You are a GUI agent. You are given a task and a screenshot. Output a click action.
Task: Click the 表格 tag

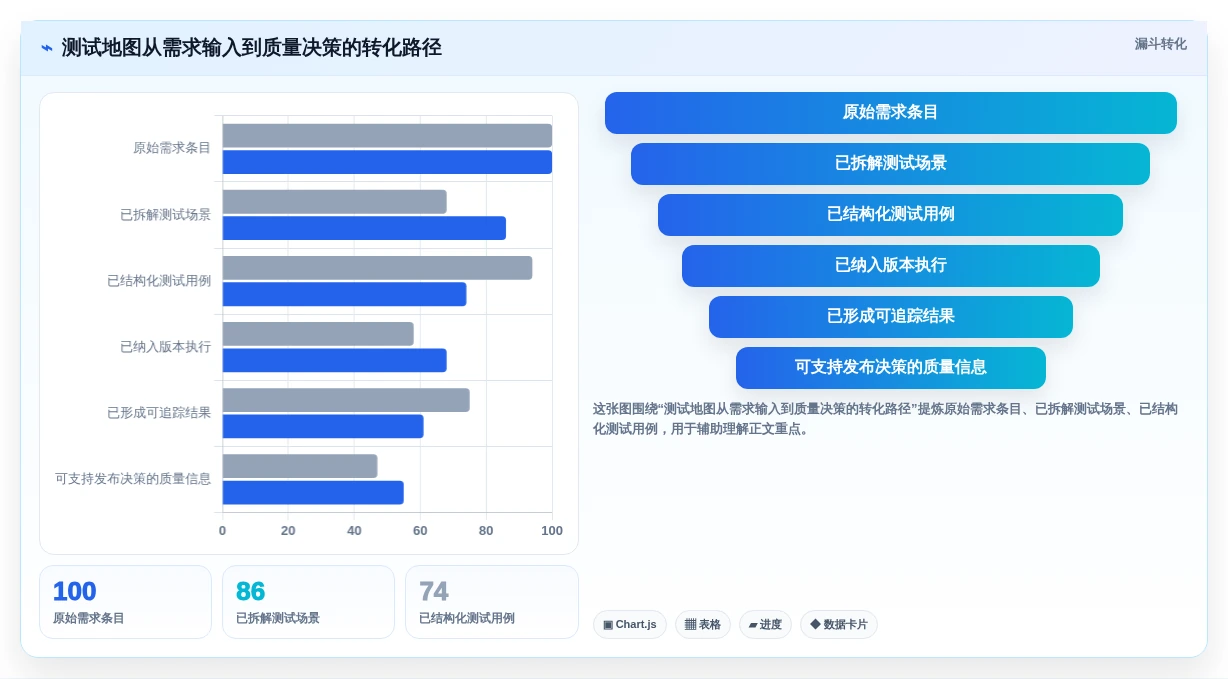pos(703,625)
